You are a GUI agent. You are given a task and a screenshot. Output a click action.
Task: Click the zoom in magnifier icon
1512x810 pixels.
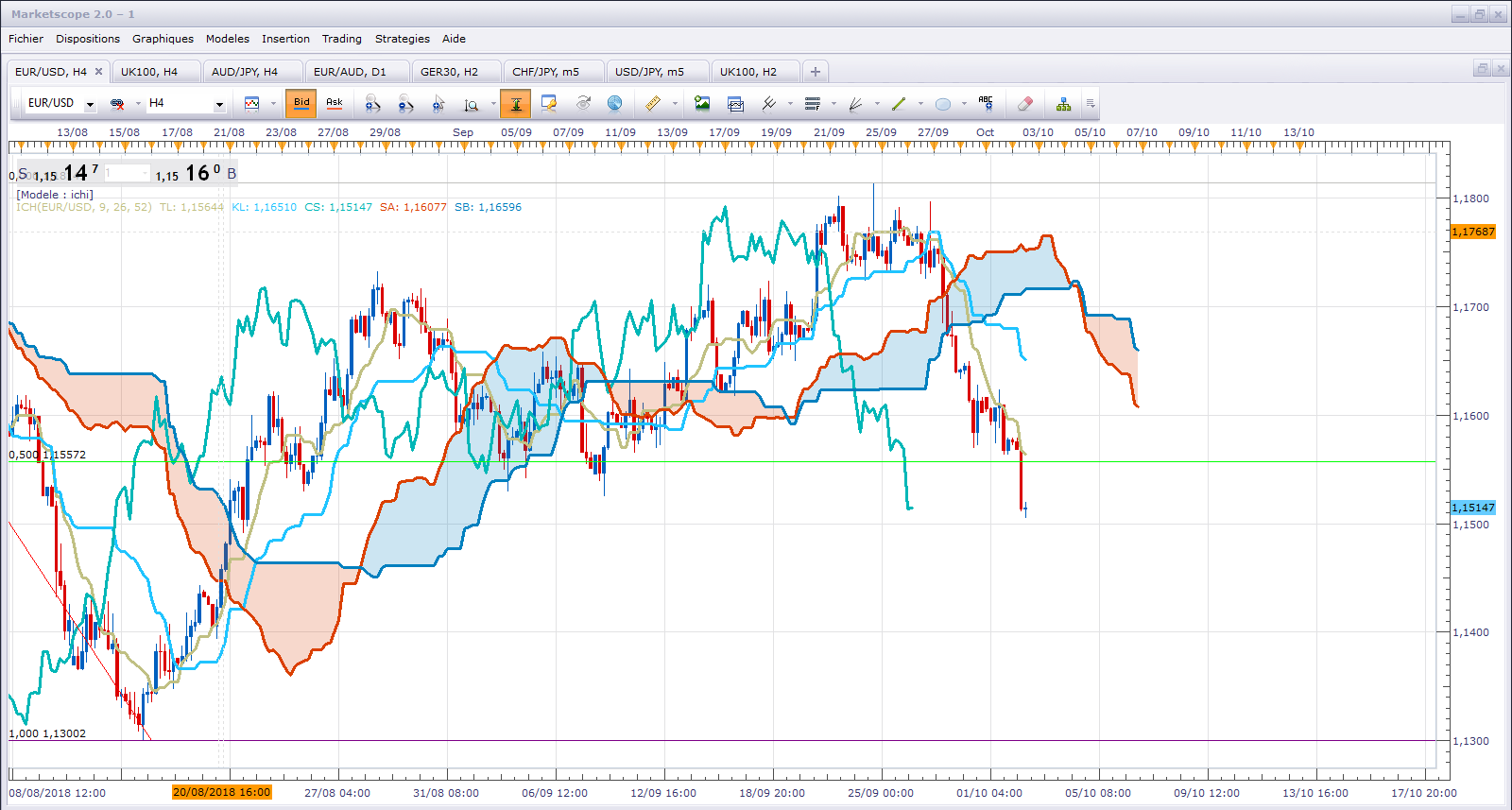pos(372,104)
